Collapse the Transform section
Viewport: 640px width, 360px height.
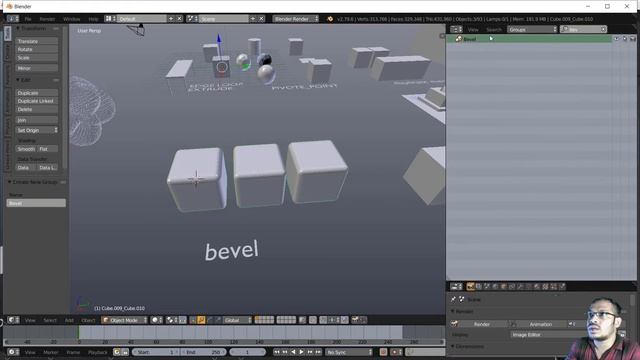[x=18, y=29]
